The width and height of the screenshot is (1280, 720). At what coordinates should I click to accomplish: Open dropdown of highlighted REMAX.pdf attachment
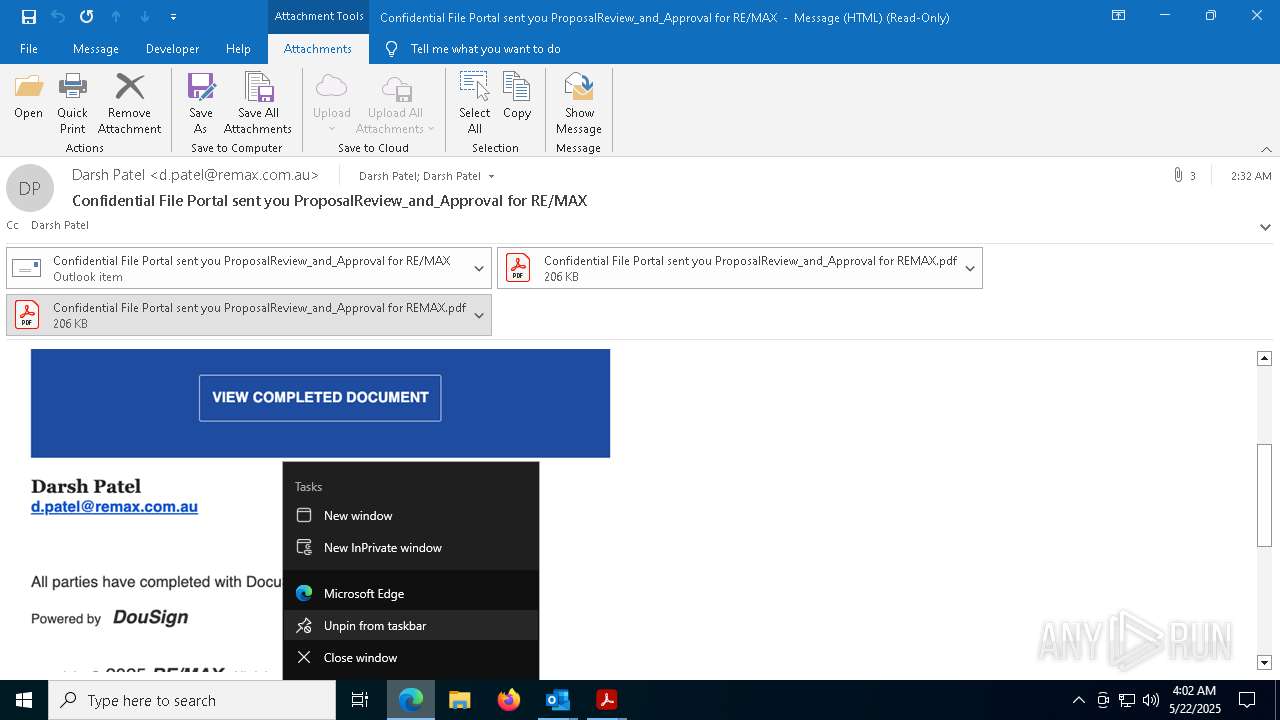click(x=479, y=315)
